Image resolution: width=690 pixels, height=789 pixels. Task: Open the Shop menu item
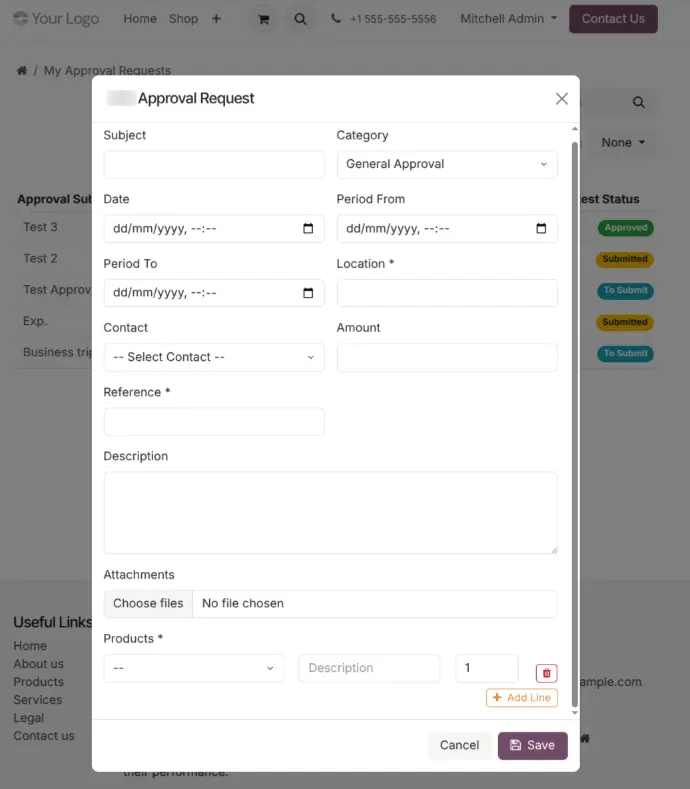coord(183,19)
